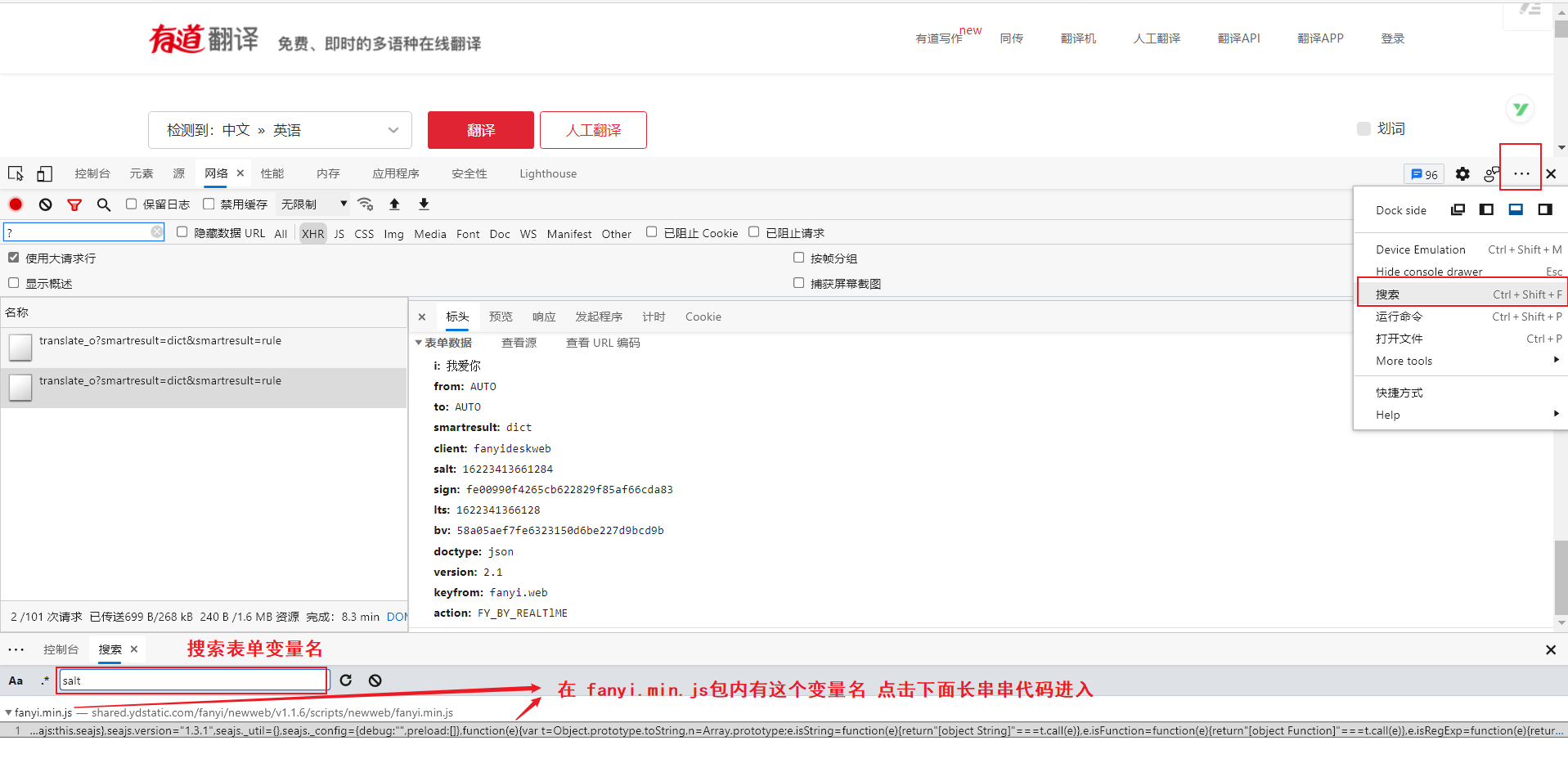Open the 无限制 throttling dropdown
This screenshot has height=777, width=1568.
click(x=313, y=204)
